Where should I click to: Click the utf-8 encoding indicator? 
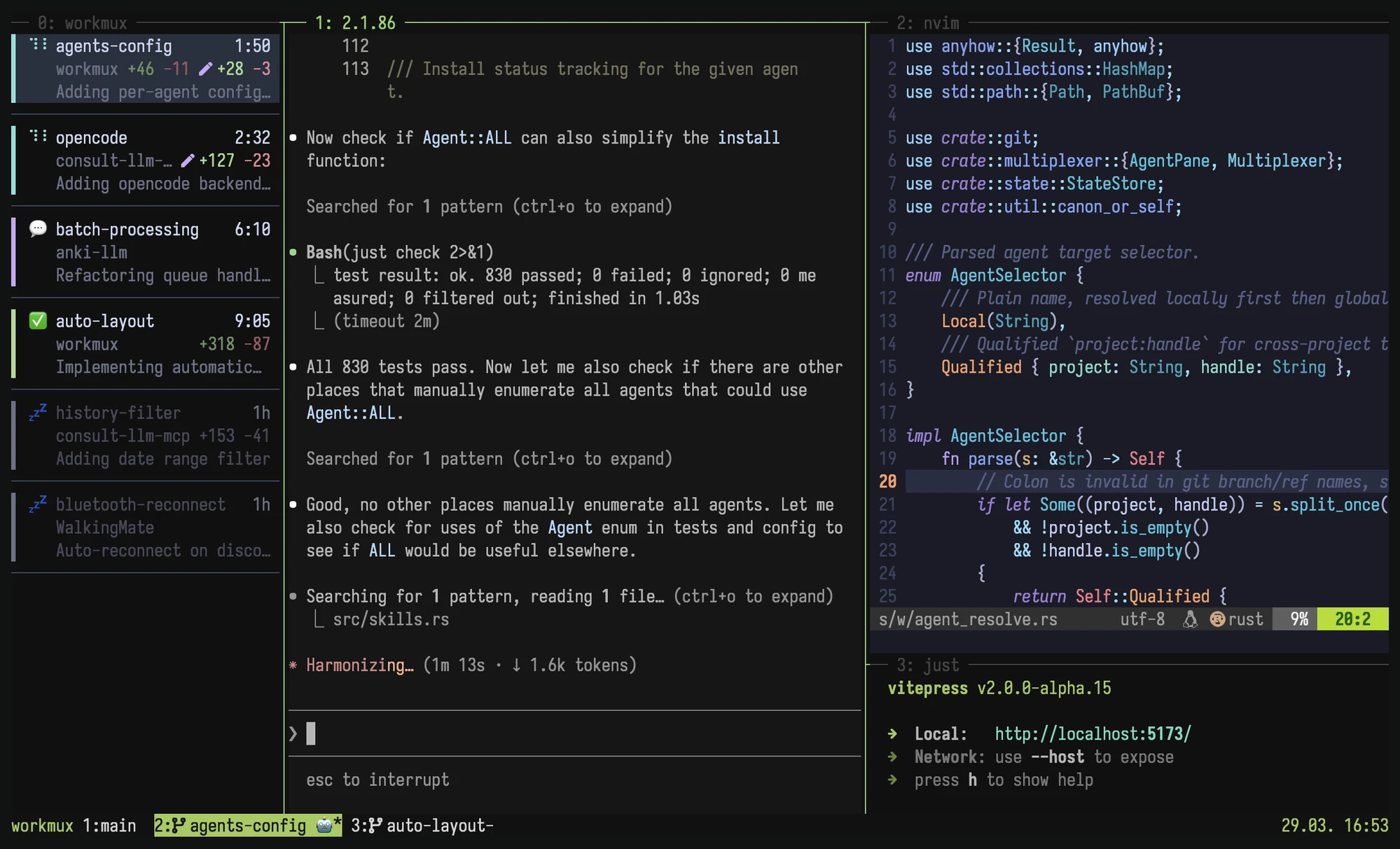(1142, 619)
